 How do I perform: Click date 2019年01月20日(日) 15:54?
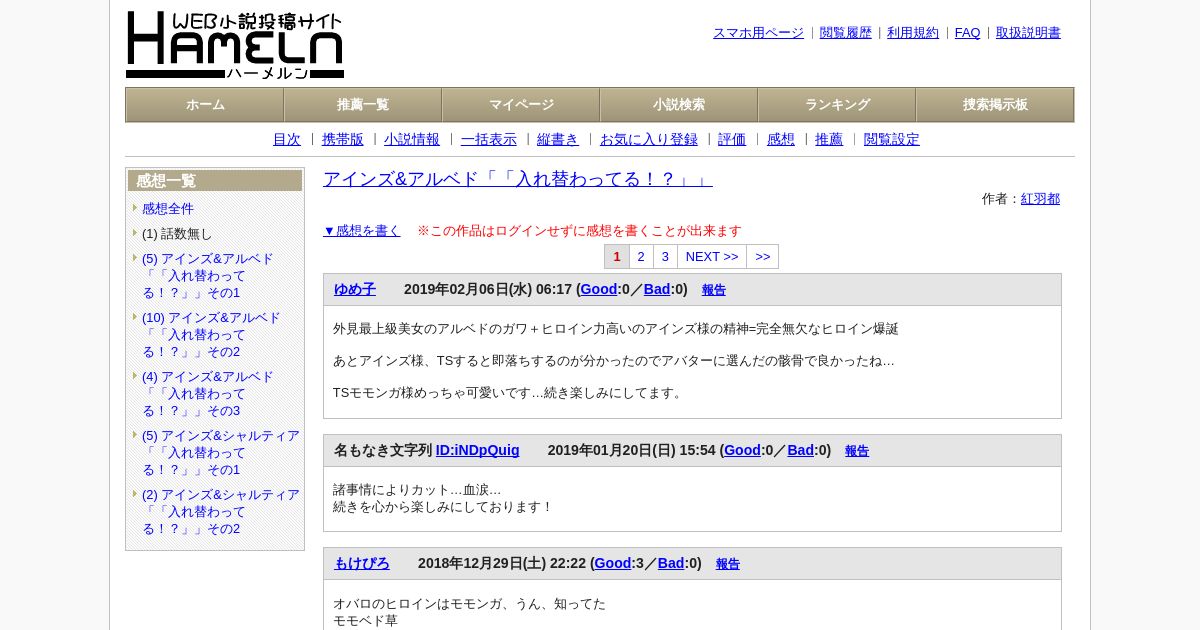tap(631, 451)
